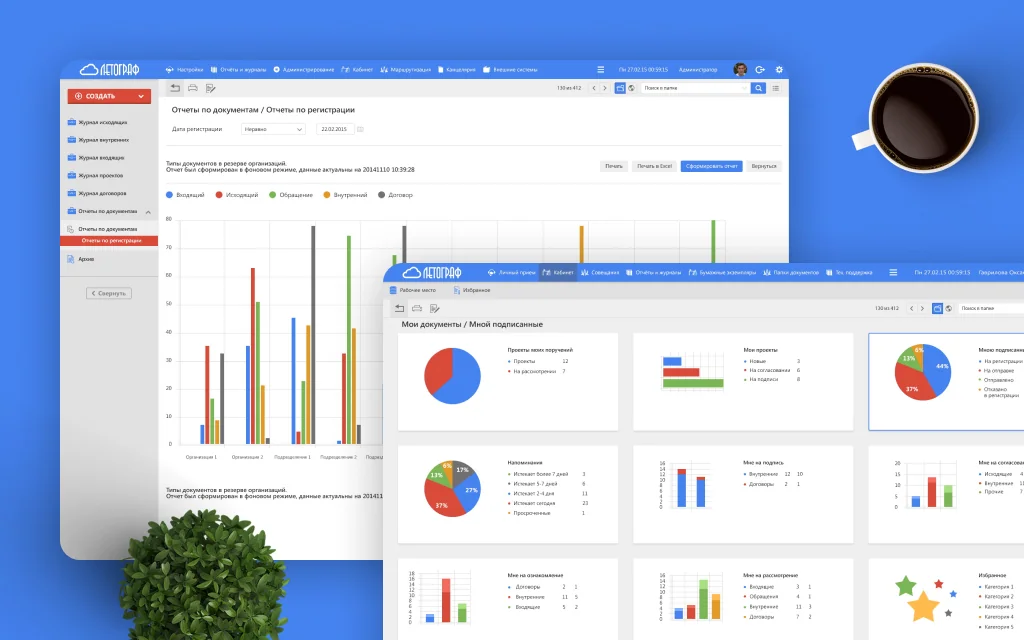Open the search field dropdown arrow in reports window
This screenshot has height=640, width=1024.
(744, 88)
